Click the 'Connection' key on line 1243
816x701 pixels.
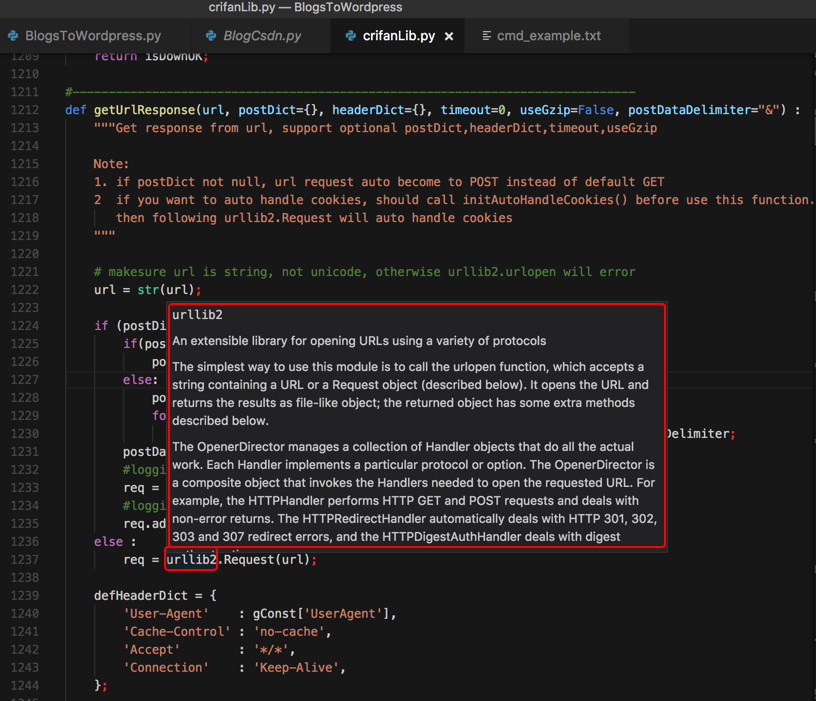[166, 667]
